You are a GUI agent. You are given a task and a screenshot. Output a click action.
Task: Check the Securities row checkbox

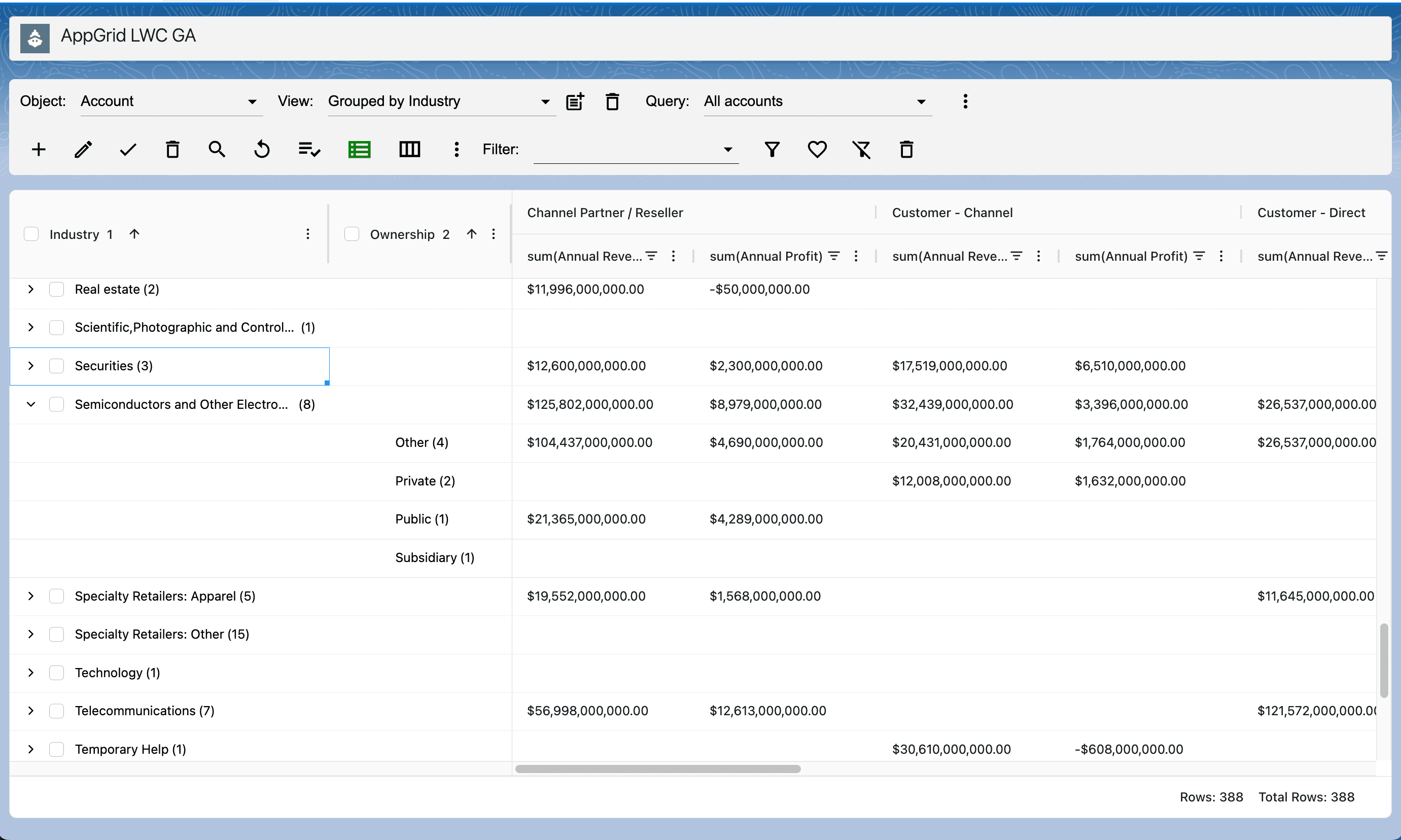click(57, 366)
